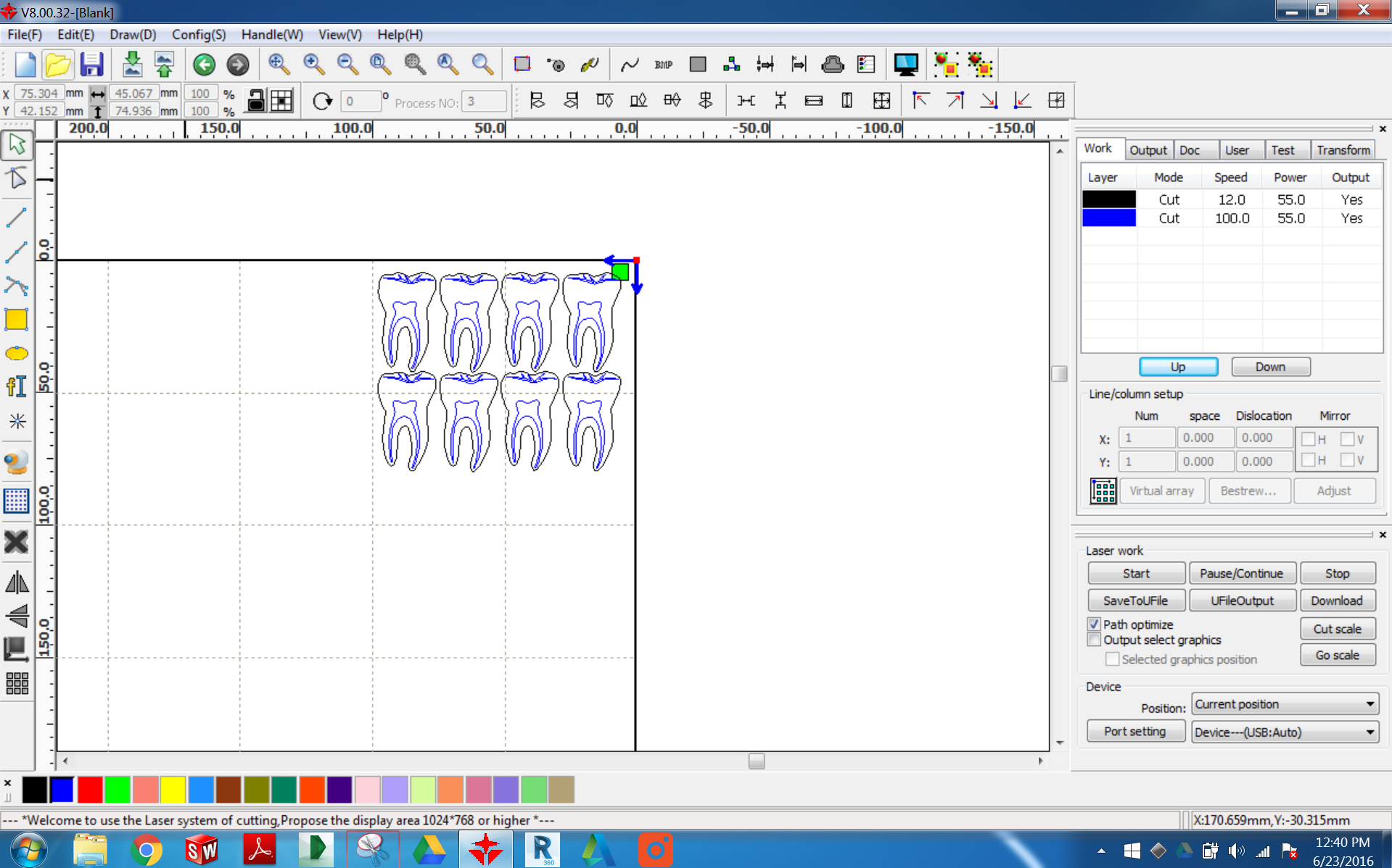Enable Output select graphics checkbox
Viewport: 1392px width, 868px height.
click(x=1094, y=640)
